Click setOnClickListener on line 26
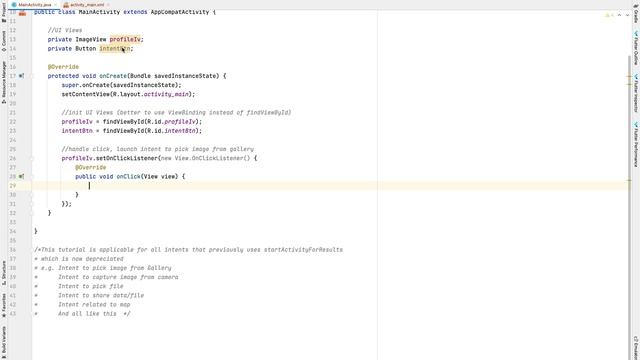Screen dimensions: 640x360 [x=127, y=158]
